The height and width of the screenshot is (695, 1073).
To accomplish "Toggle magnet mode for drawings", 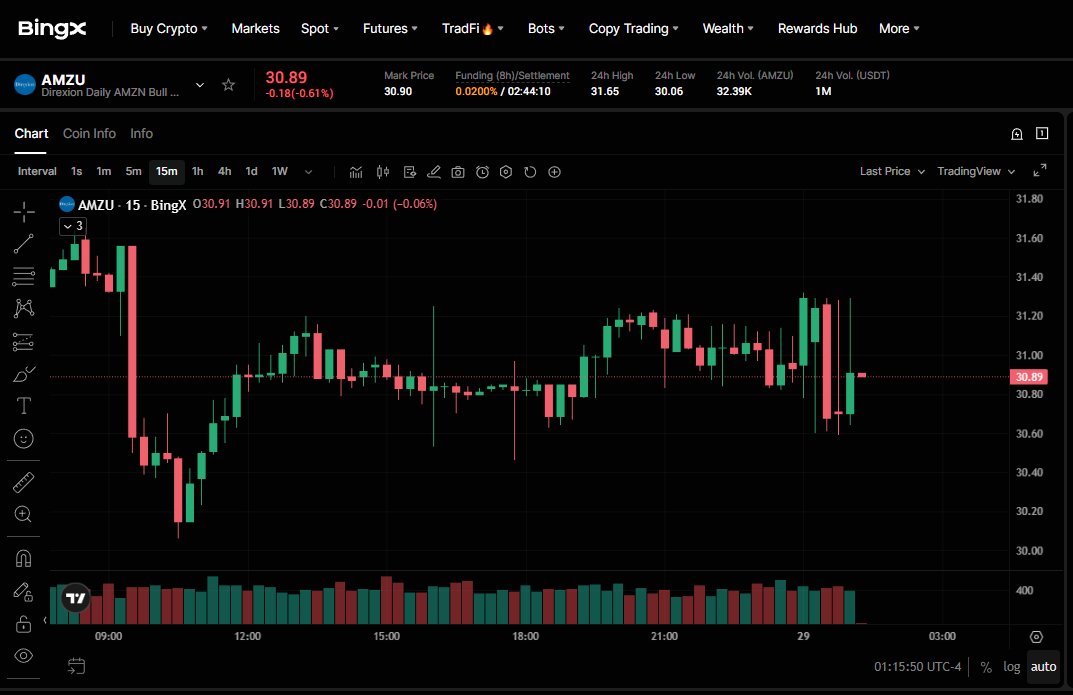I will 24,559.
